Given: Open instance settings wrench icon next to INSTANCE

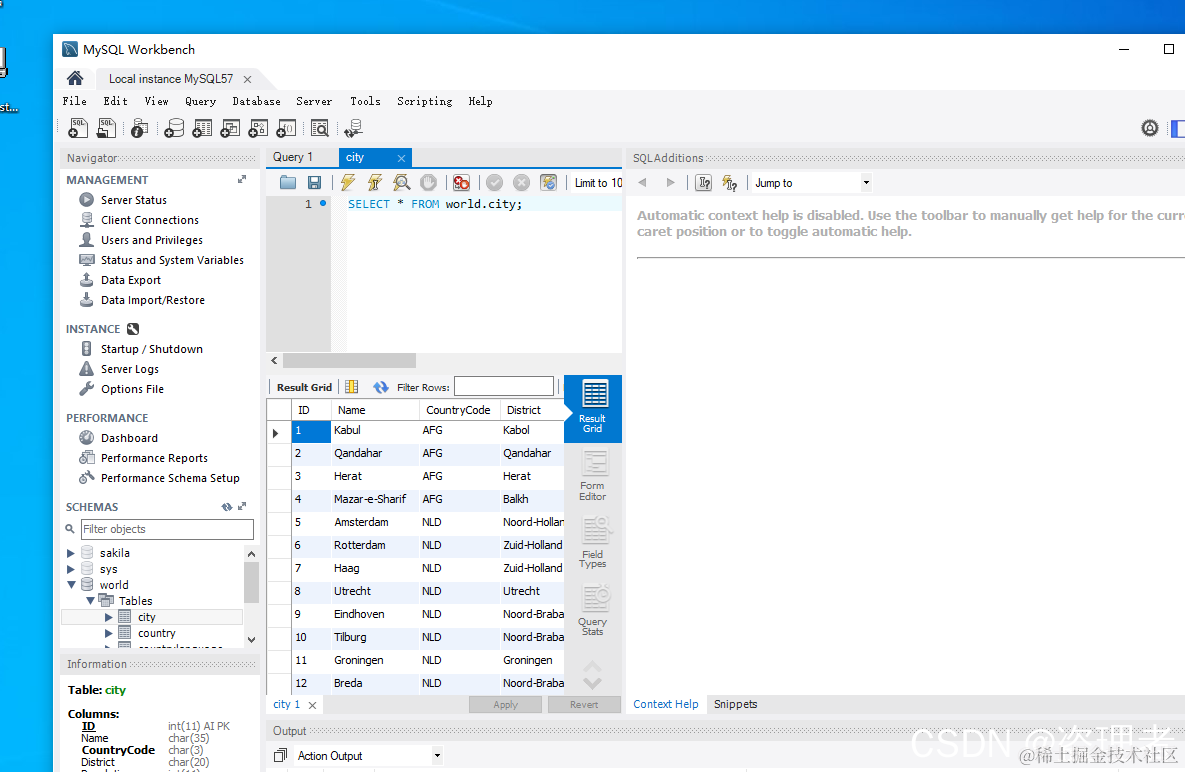Looking at the screenshot, I should pyautogui.click(x=133, y=329).
